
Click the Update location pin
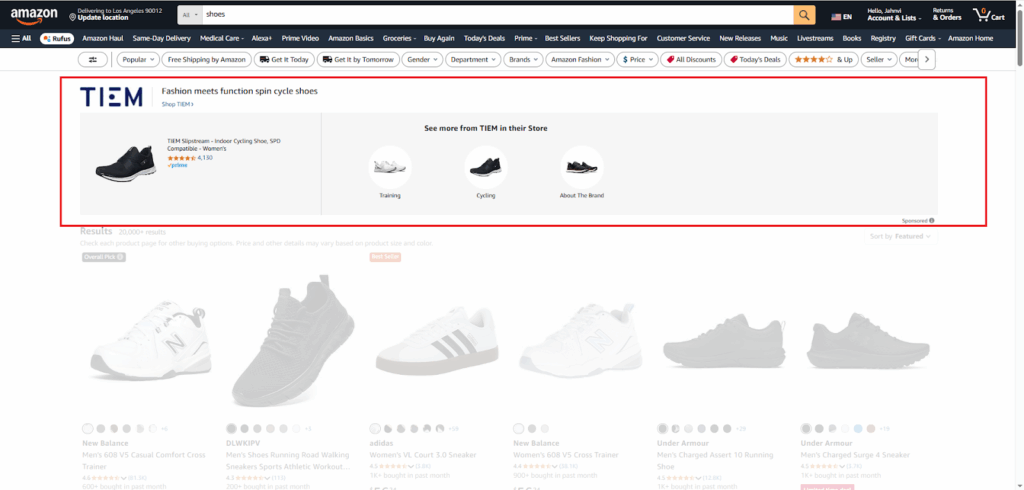coord(72,18)
